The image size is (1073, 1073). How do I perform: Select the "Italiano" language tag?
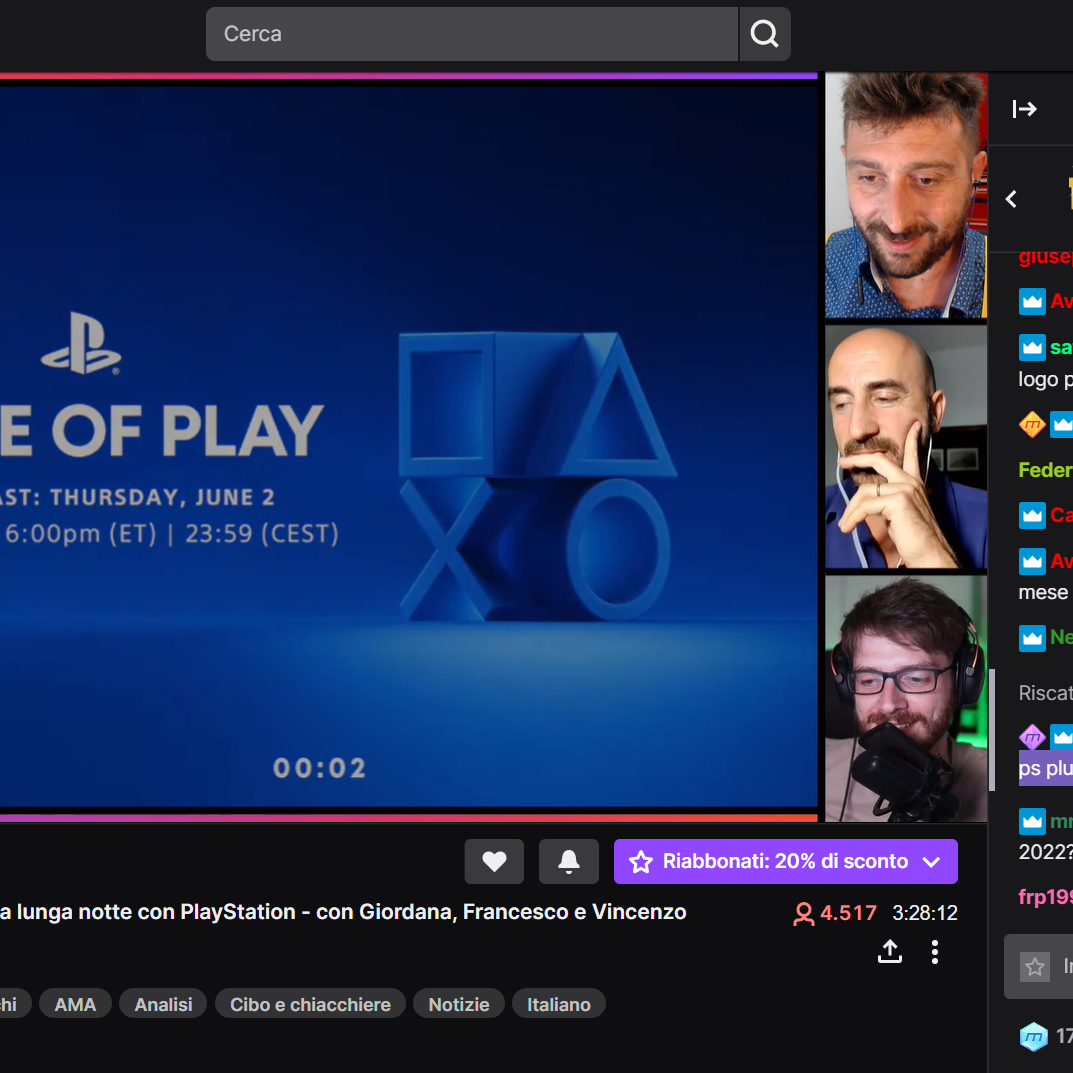[x=558, y=1004]
